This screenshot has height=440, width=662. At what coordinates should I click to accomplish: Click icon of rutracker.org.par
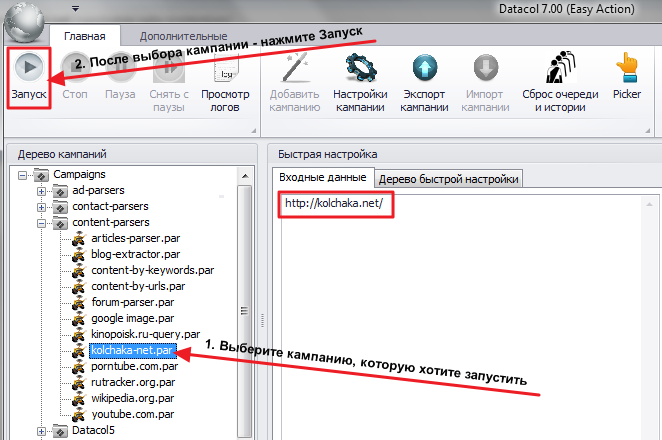79,383
